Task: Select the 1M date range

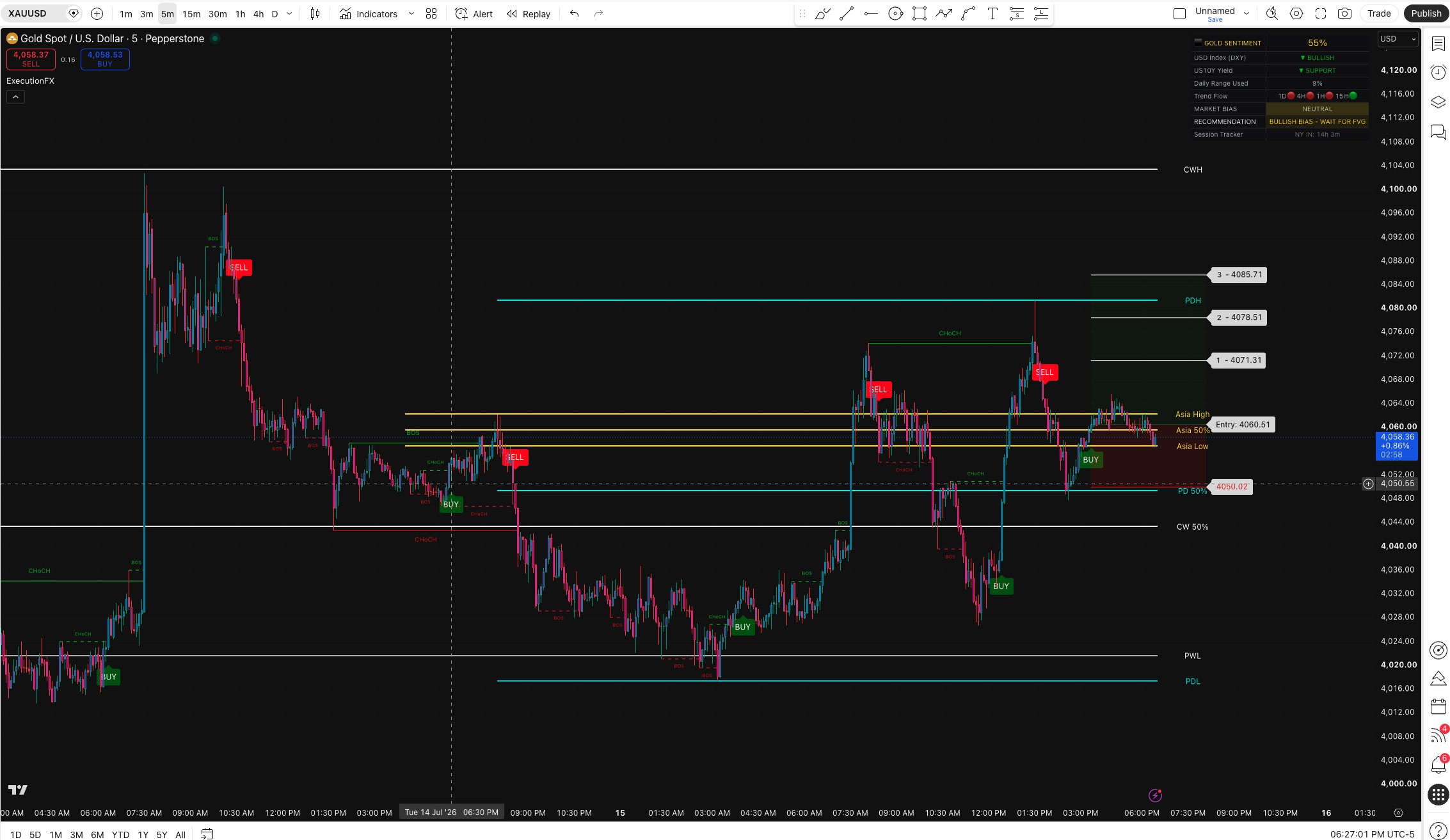Action: pyautogui.click(x=56, y=834)
